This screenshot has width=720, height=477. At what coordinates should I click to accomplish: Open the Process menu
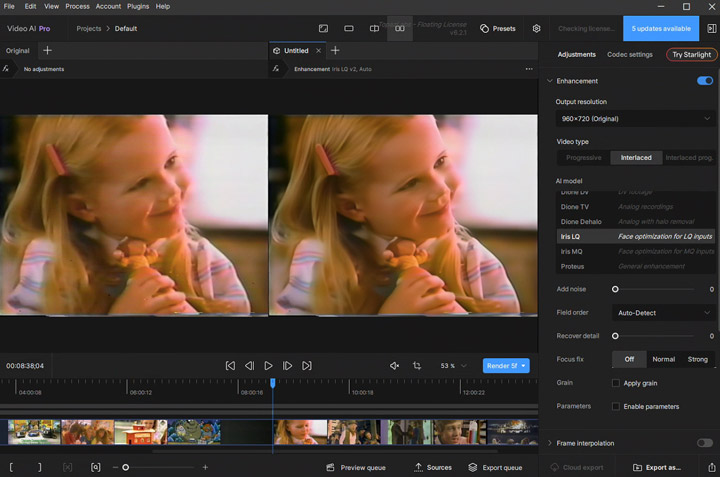(x=77, y=6)
